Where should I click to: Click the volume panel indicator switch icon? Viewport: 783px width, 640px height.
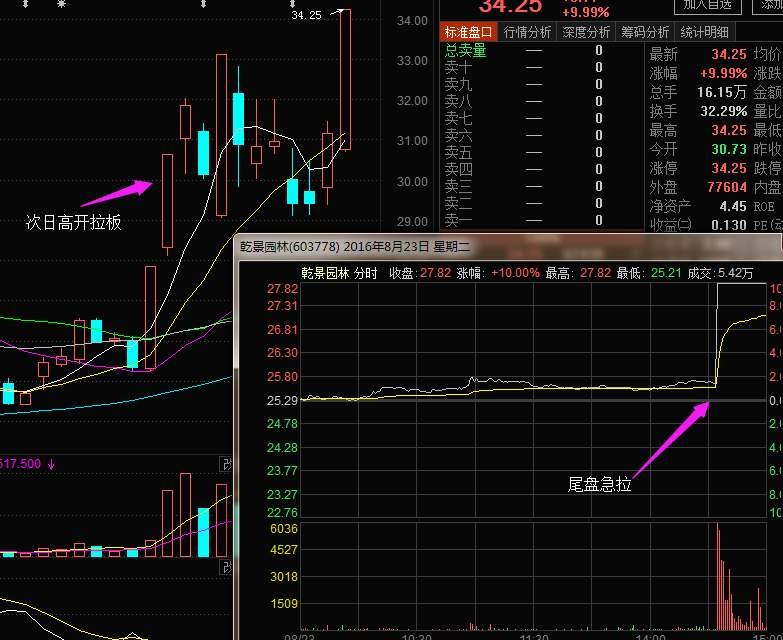[226, 464]
